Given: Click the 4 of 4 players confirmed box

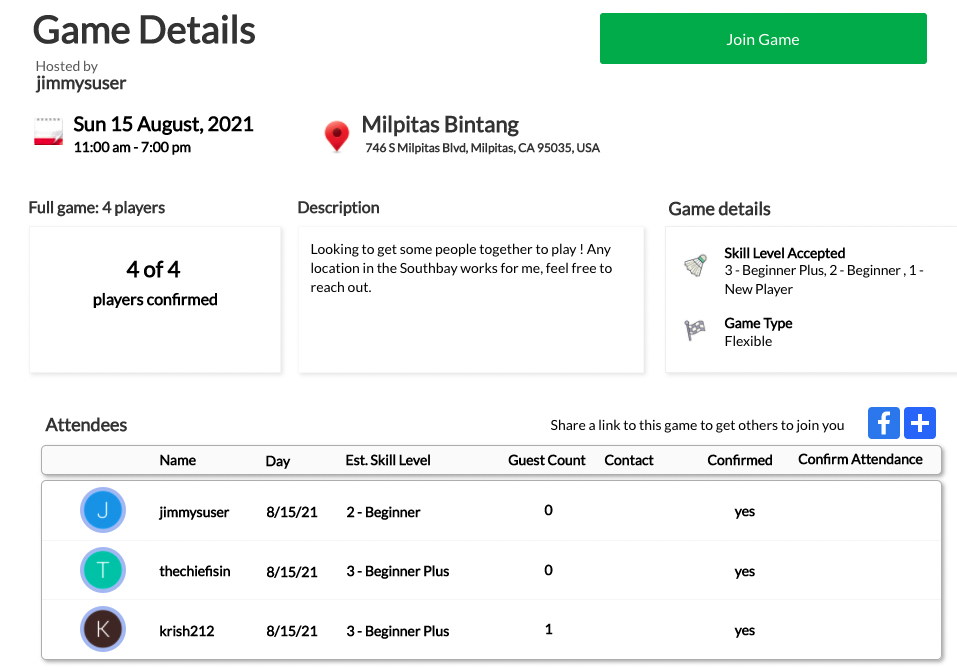Looking at the screenshot, I should [155, 298].
